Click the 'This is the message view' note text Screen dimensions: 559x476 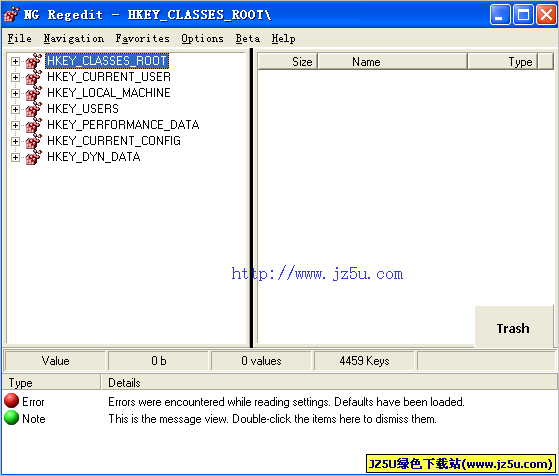(x=272, y=419)
